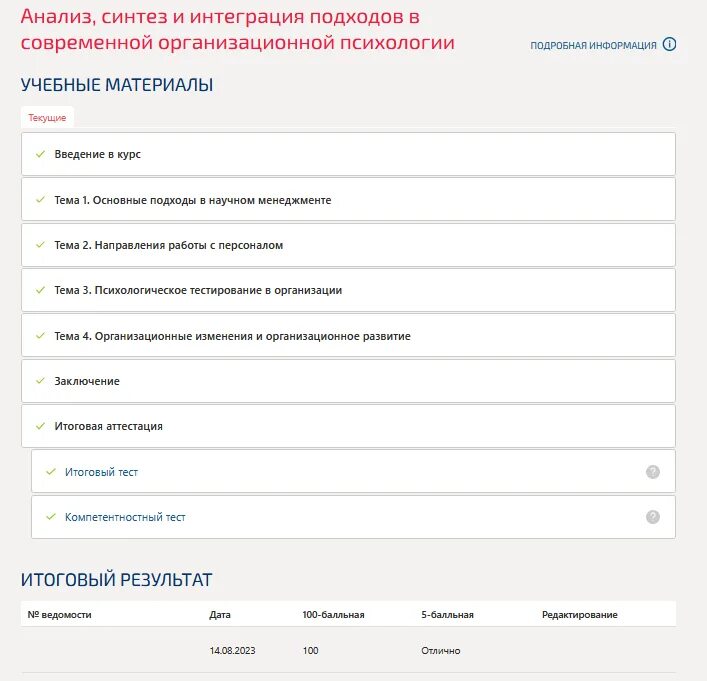707x681 pixels.
Task: Click checkmark icon beside Заключение
Action: point(40,381)
